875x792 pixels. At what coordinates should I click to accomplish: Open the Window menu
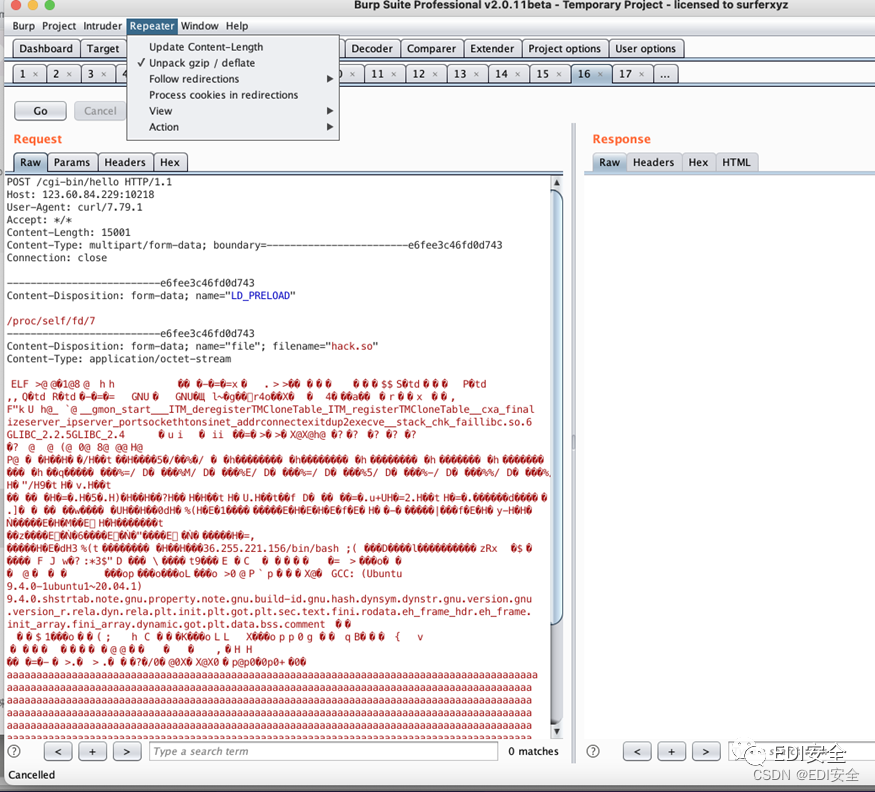pyautogui.click(x=199, y=26)
